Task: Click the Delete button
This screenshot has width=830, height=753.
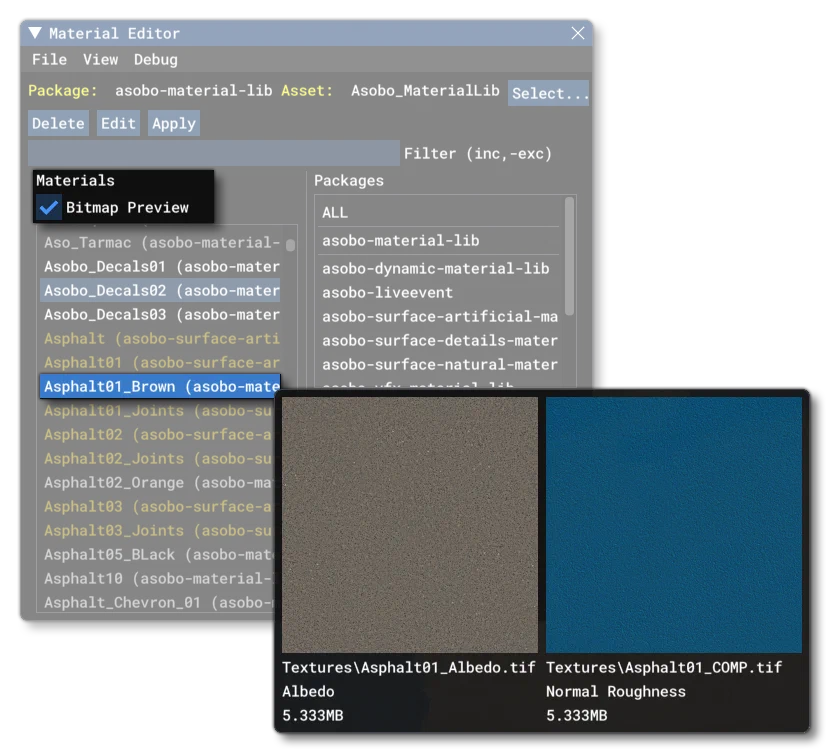Action: click(58, 123)
